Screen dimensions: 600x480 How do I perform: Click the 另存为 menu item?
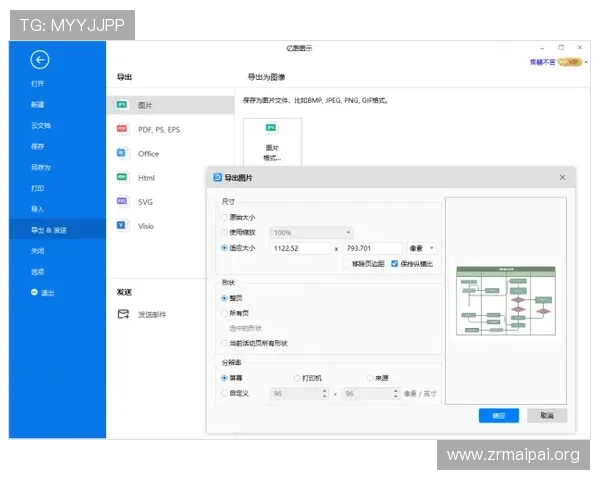pyautogui.click(x=41, y=167)
